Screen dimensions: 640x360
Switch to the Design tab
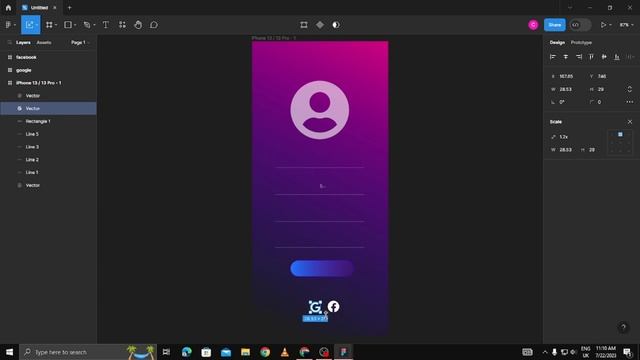click(x=557, y=42)
